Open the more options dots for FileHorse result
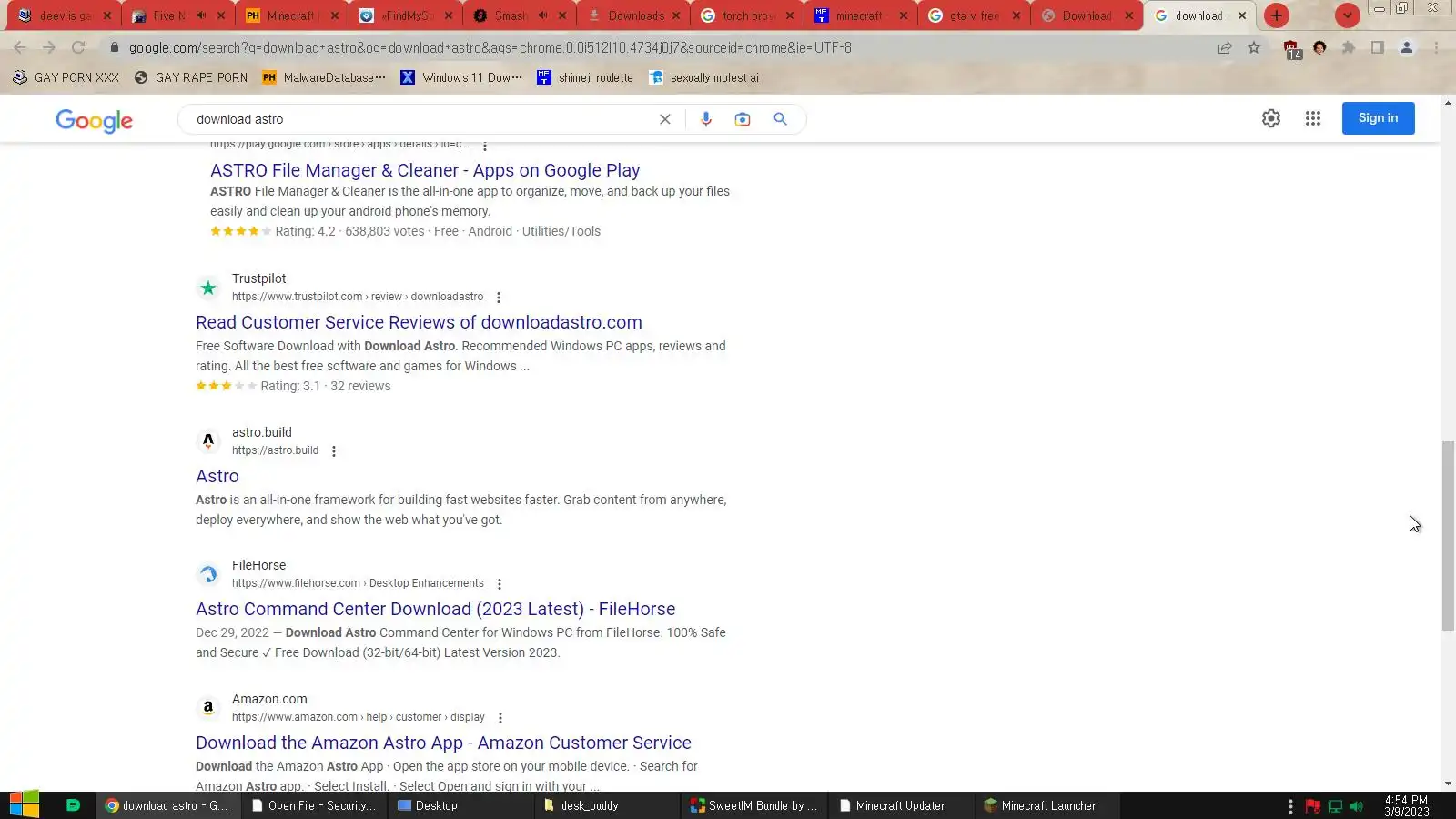 [500, 584]
